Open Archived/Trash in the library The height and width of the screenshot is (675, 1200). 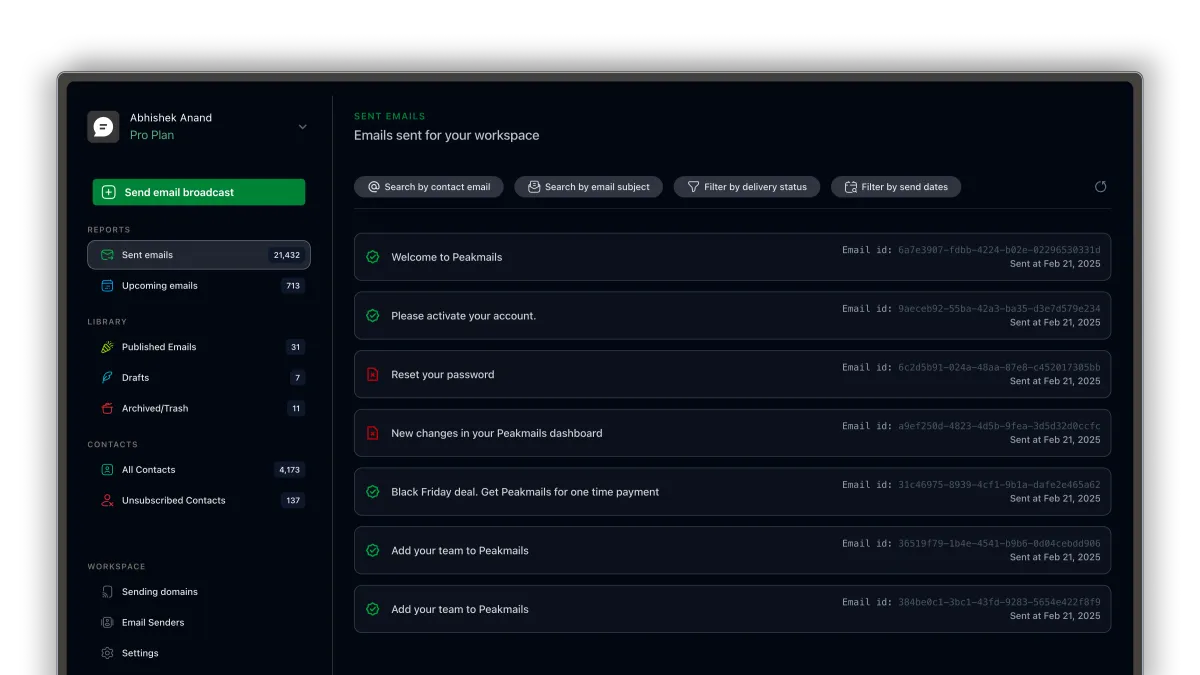(199, 408)
